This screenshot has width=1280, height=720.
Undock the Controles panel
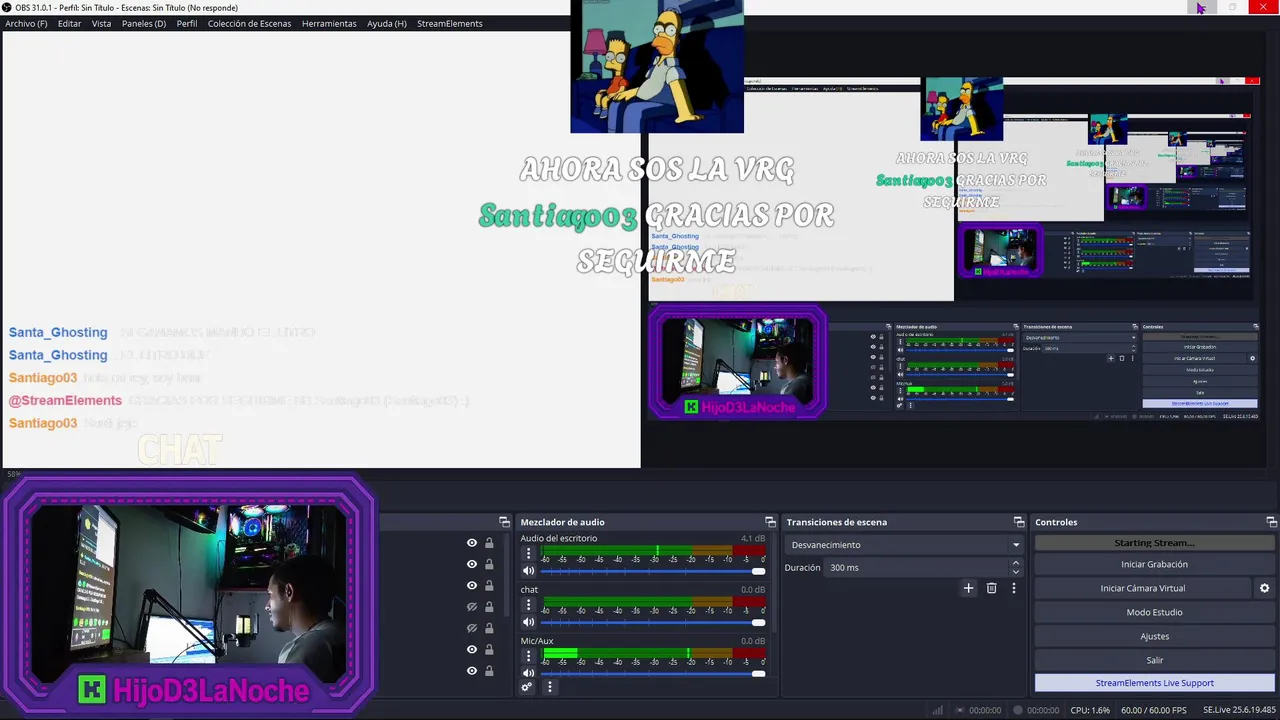(x=1272, y=522)
